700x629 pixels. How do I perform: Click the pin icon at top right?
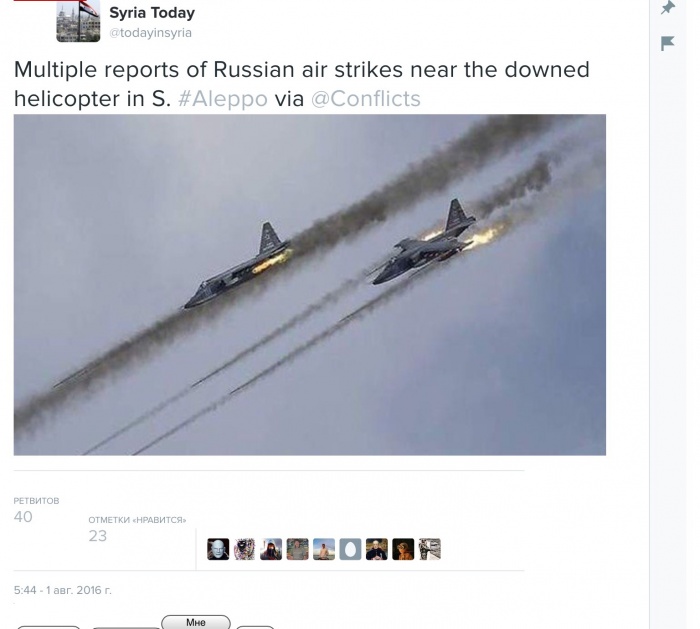tap(668, 8)
